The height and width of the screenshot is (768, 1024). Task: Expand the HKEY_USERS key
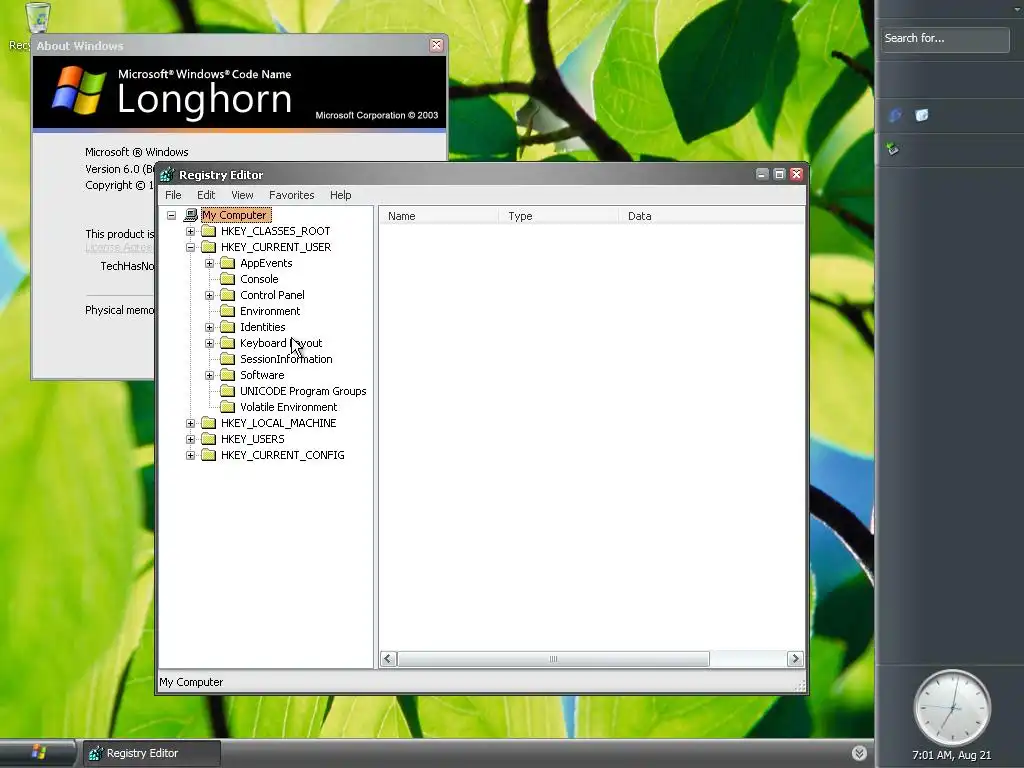point(190,439)
